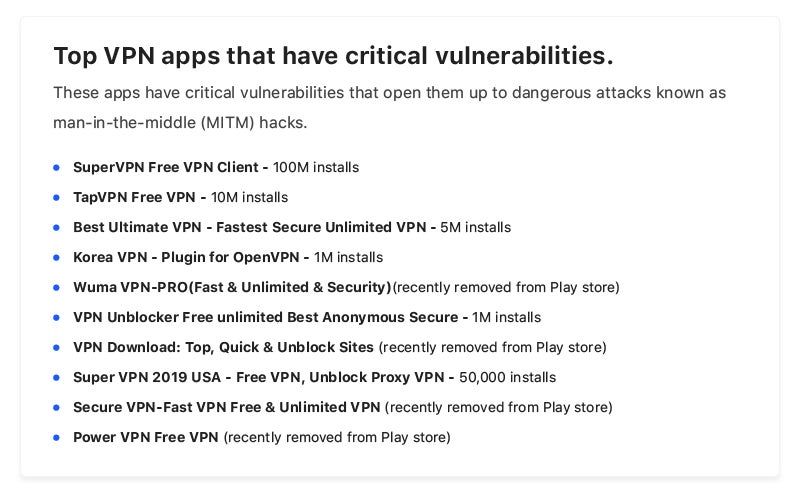Click the bullet next to TapVPN Free VPN
Image resolution: width=801 pixels, height=501 pixels.
pyautogui.click(x=57, y=198)
